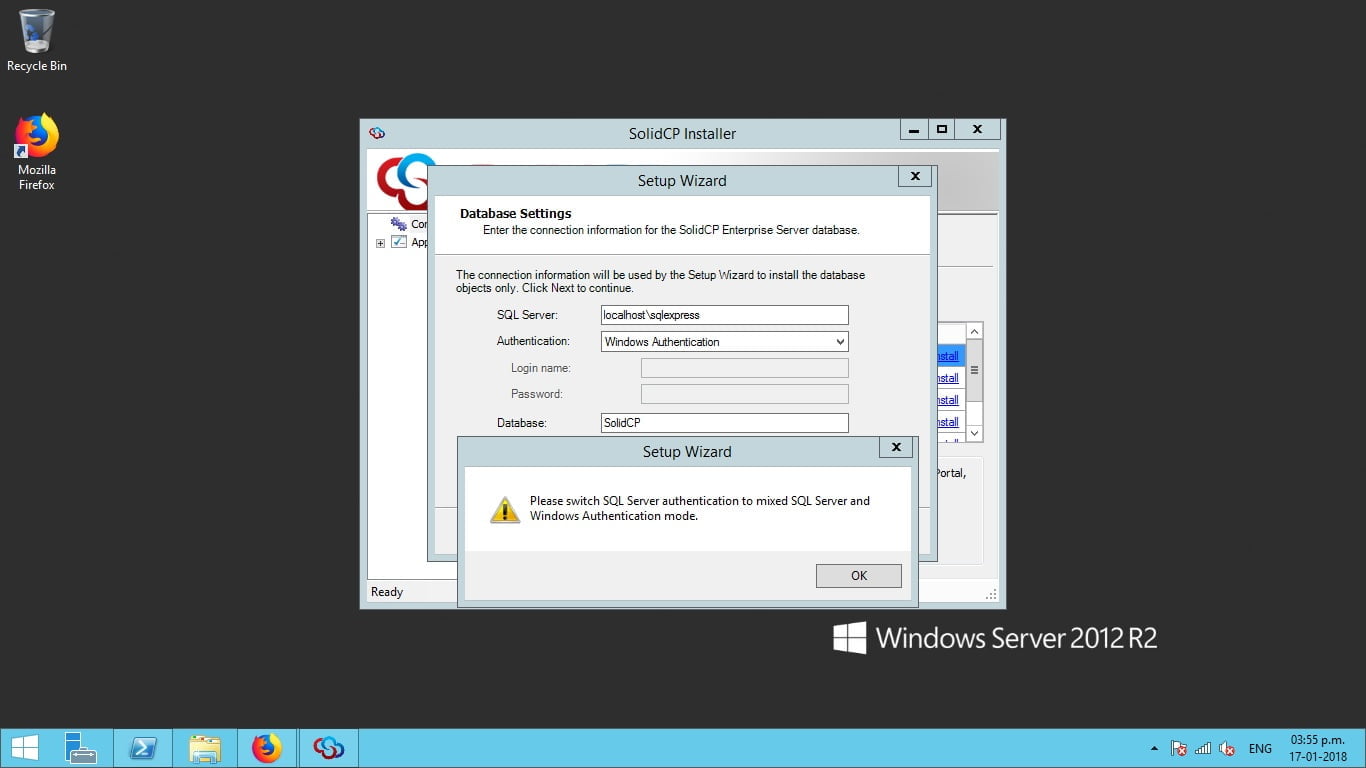1366x768 pixels.
Task: Click the disabled Login name field
Action: [x=745, y=368]
